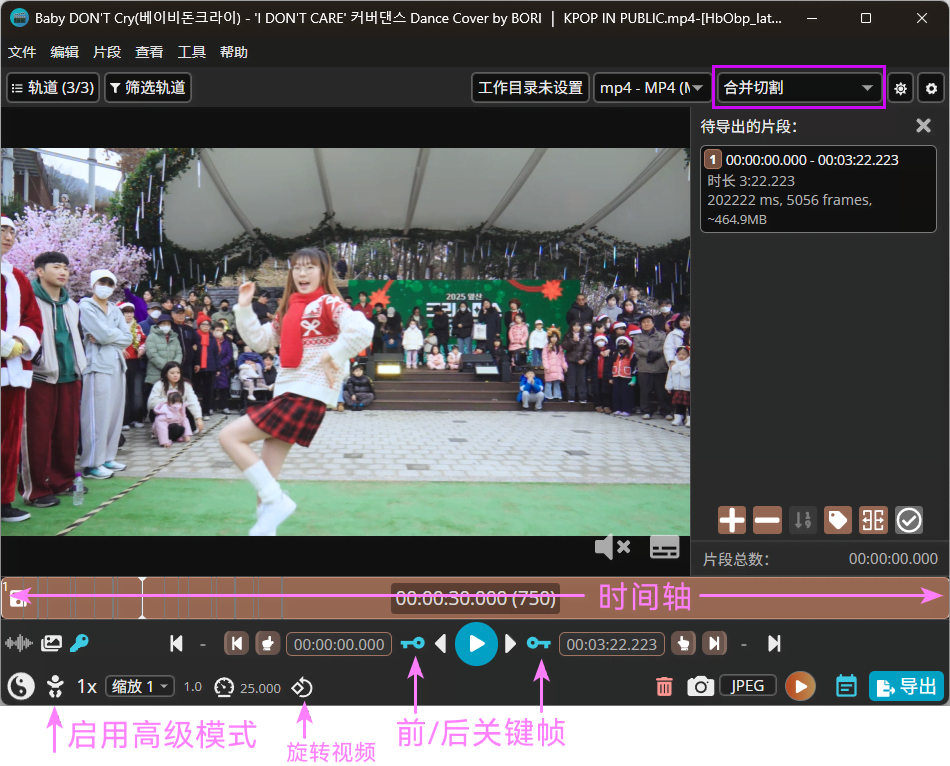The width and height of the screenshot is (950, 766).
Task: Toggle all segments with the checkmark circle
Action: 908,520
